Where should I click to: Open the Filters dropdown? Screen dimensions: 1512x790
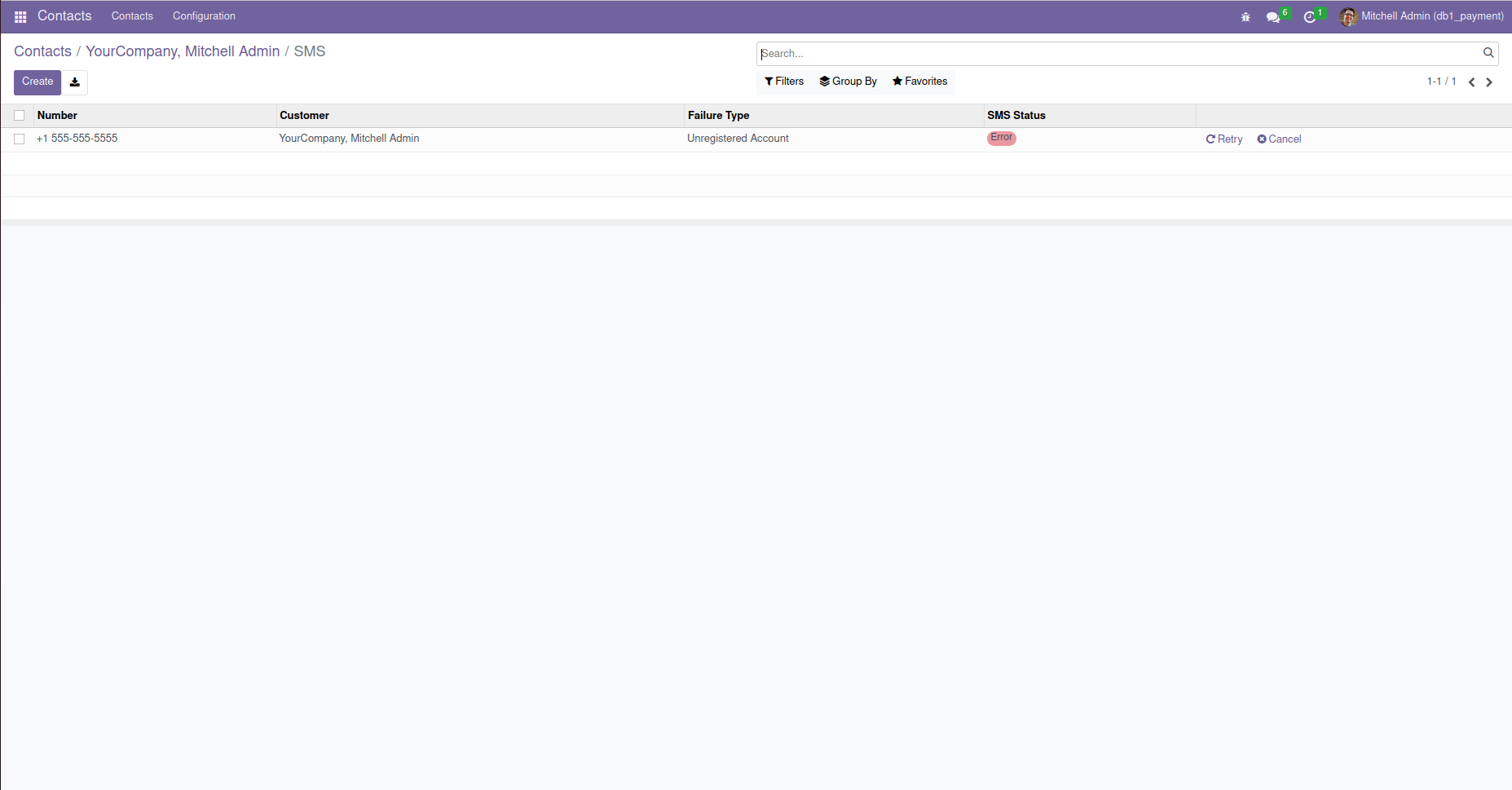click(x=784, y=82)
